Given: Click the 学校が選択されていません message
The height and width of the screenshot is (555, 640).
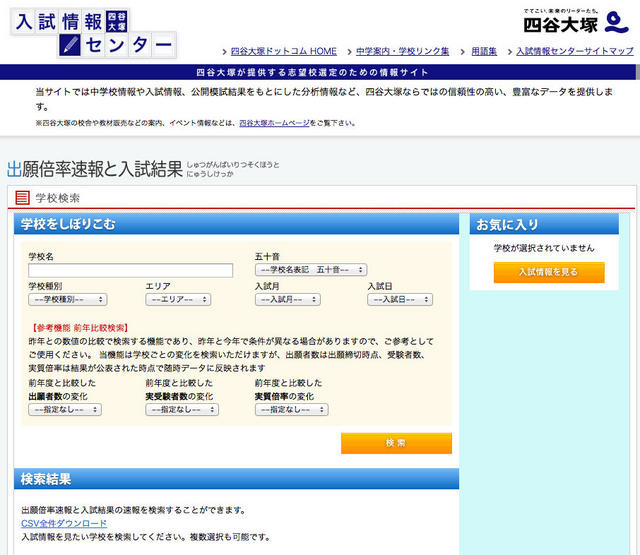Looking at the screenshot, I should pos(544,248).
